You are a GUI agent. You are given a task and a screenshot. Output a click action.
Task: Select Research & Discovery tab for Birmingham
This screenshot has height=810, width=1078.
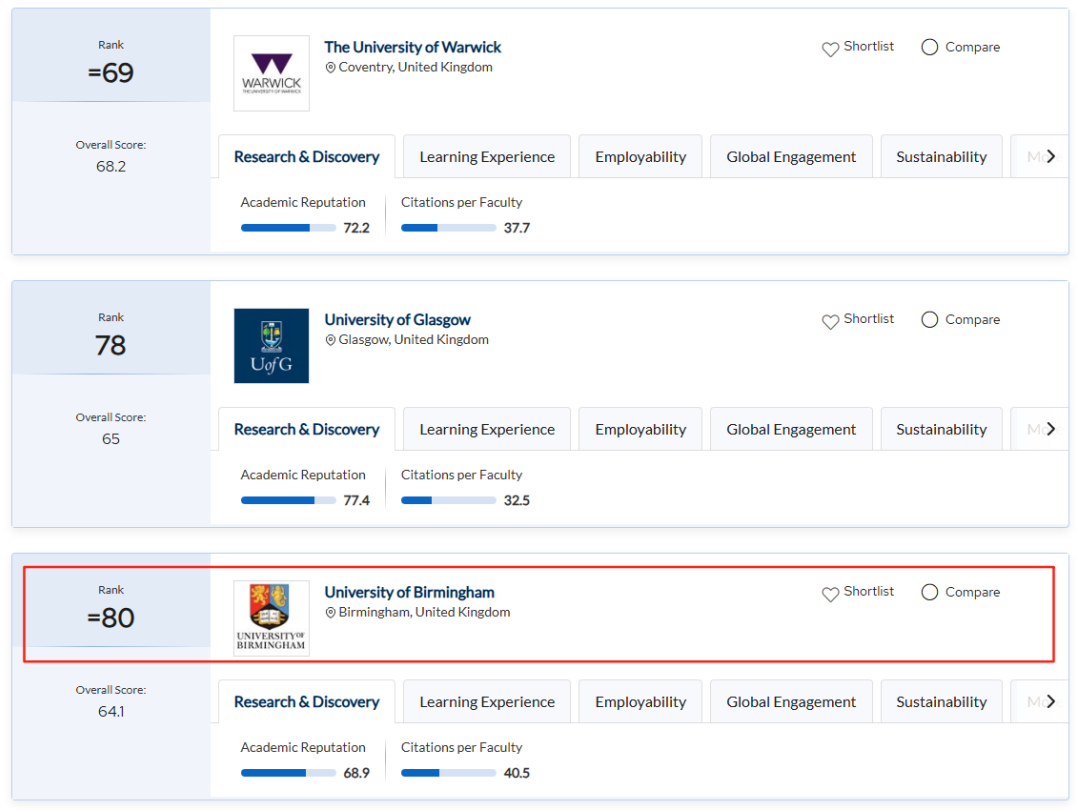307,701
